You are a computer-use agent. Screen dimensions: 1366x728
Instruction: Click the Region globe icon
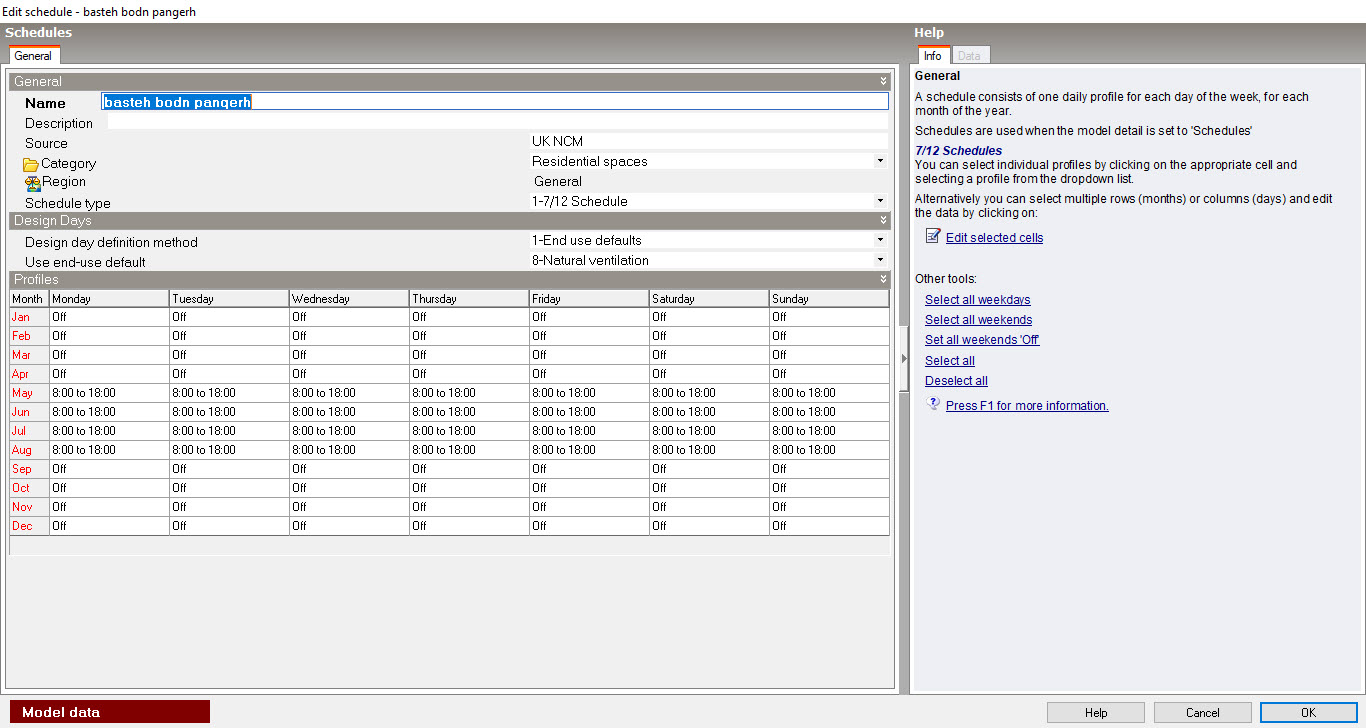pyautogui.click(x=33, y=182)
